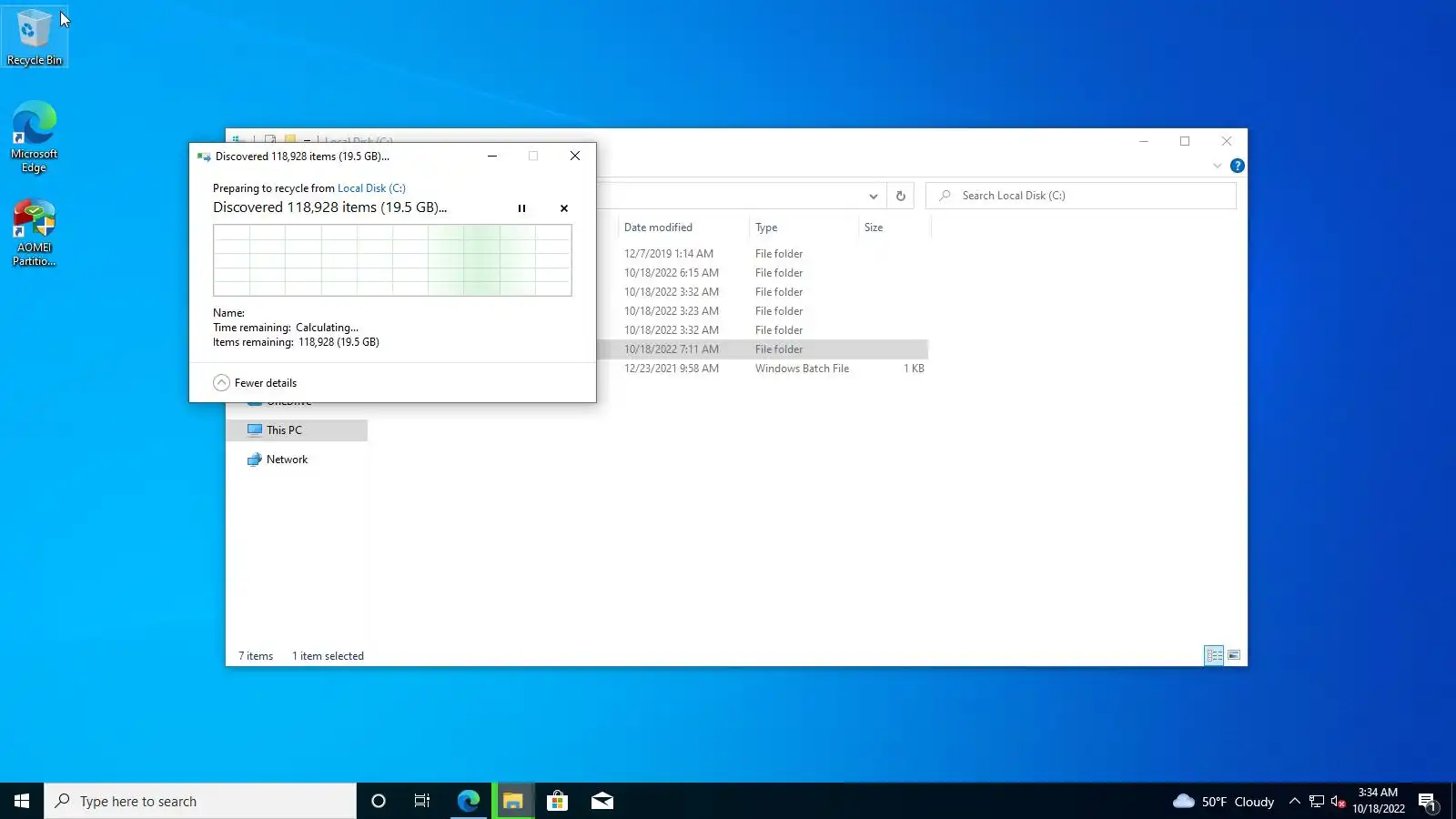
Task: Minimize the recycle progress dialog
Action: pyautogui.click(x=492, y=156)
